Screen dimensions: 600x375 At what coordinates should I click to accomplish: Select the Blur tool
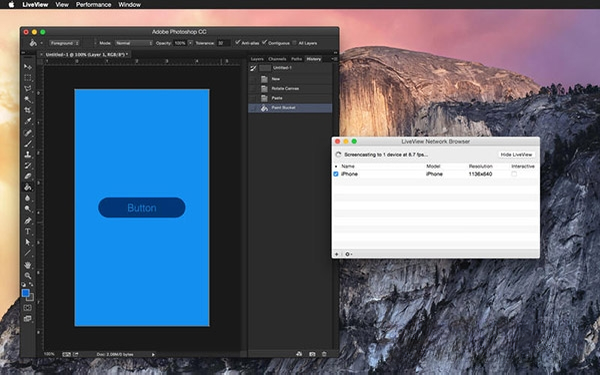pos(28,198)
